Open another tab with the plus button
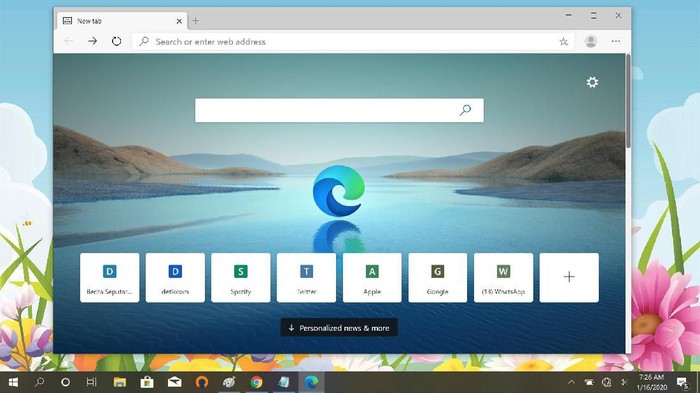700x393 pixels. click(x=196, y=21)
